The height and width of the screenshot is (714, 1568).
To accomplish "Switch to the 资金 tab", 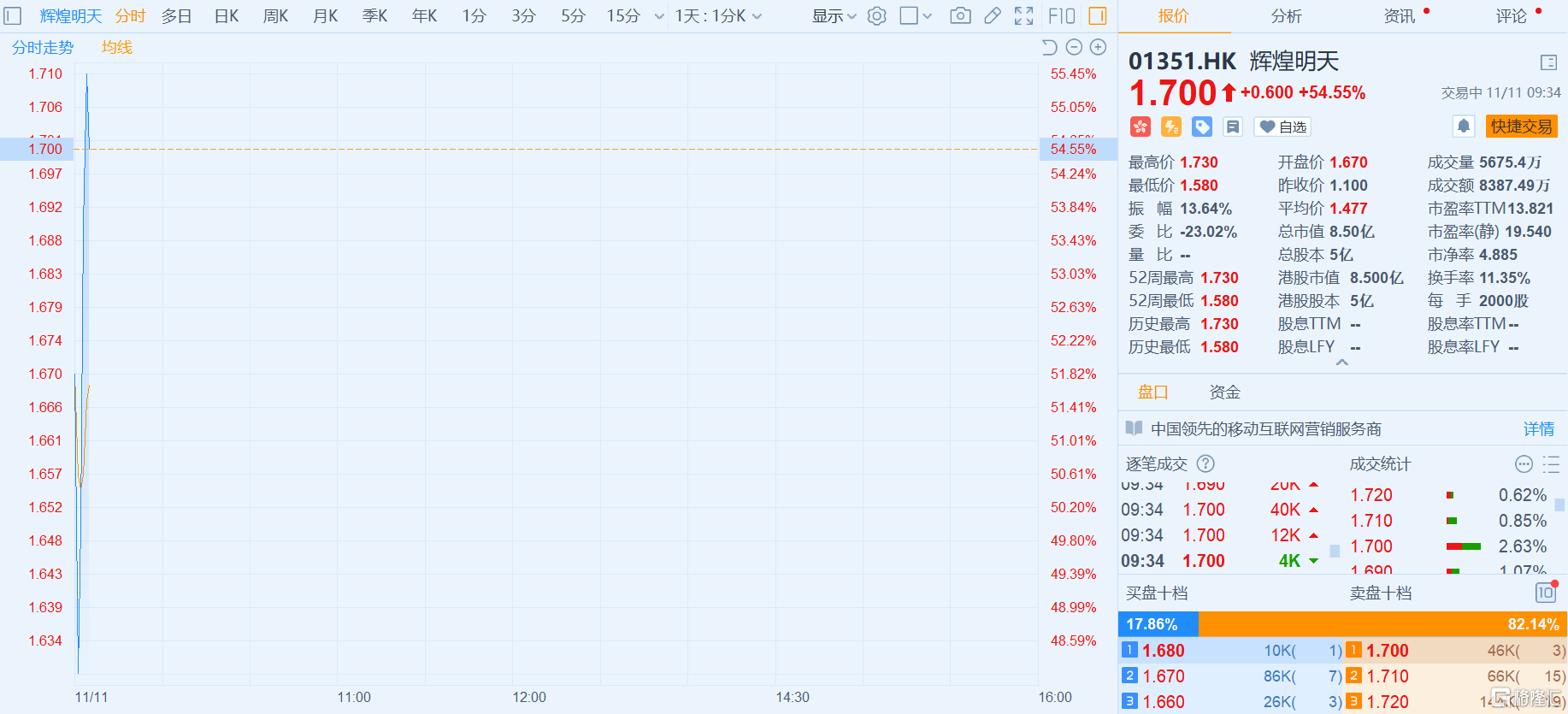I will 1224,392.
